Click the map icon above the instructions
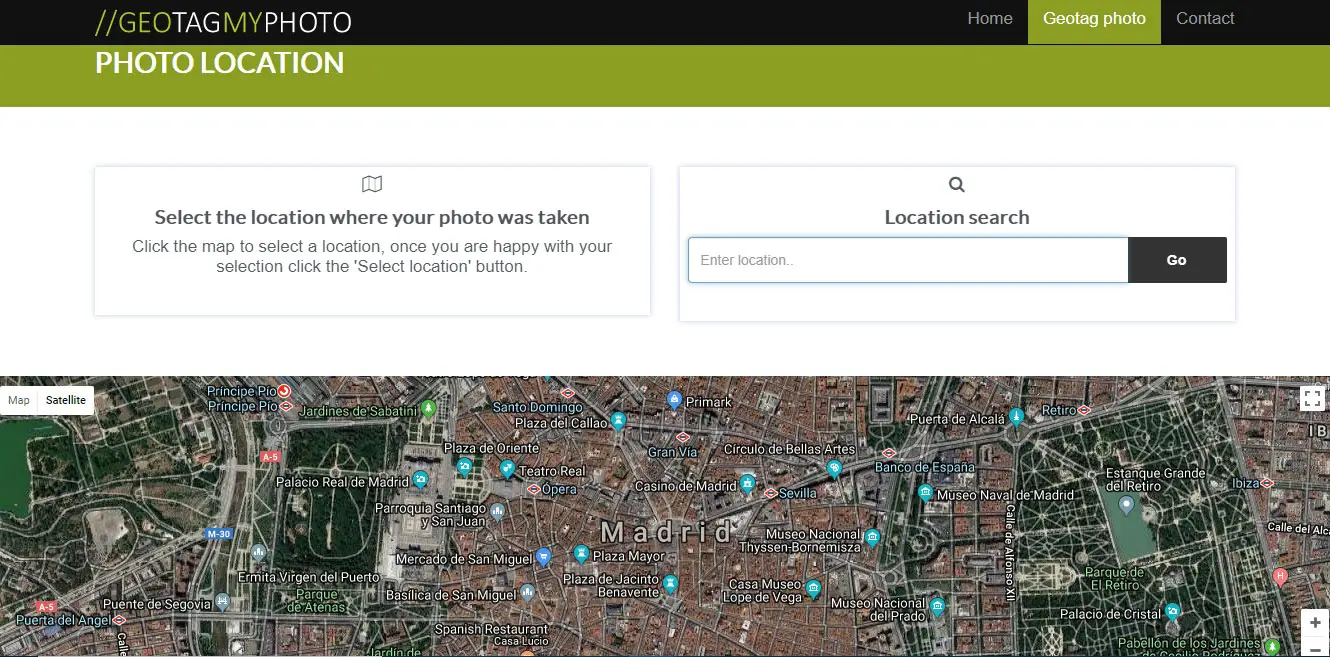Screen dimensions: 1330x657 (x=372, y=184)
